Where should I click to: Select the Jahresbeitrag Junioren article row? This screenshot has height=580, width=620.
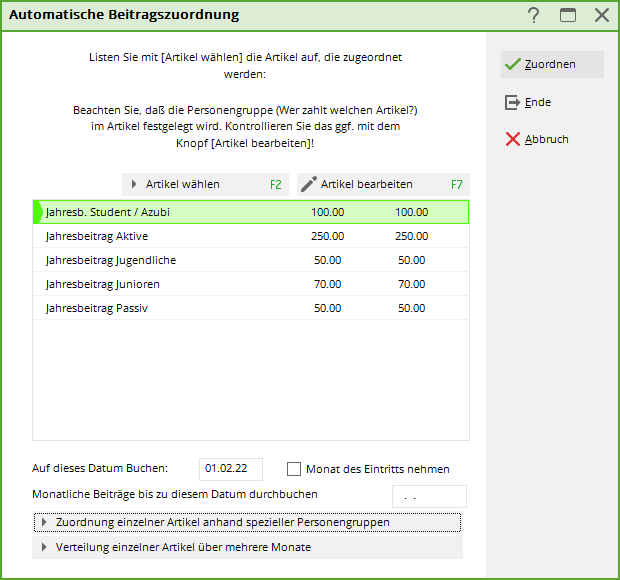tap(250, 284)
